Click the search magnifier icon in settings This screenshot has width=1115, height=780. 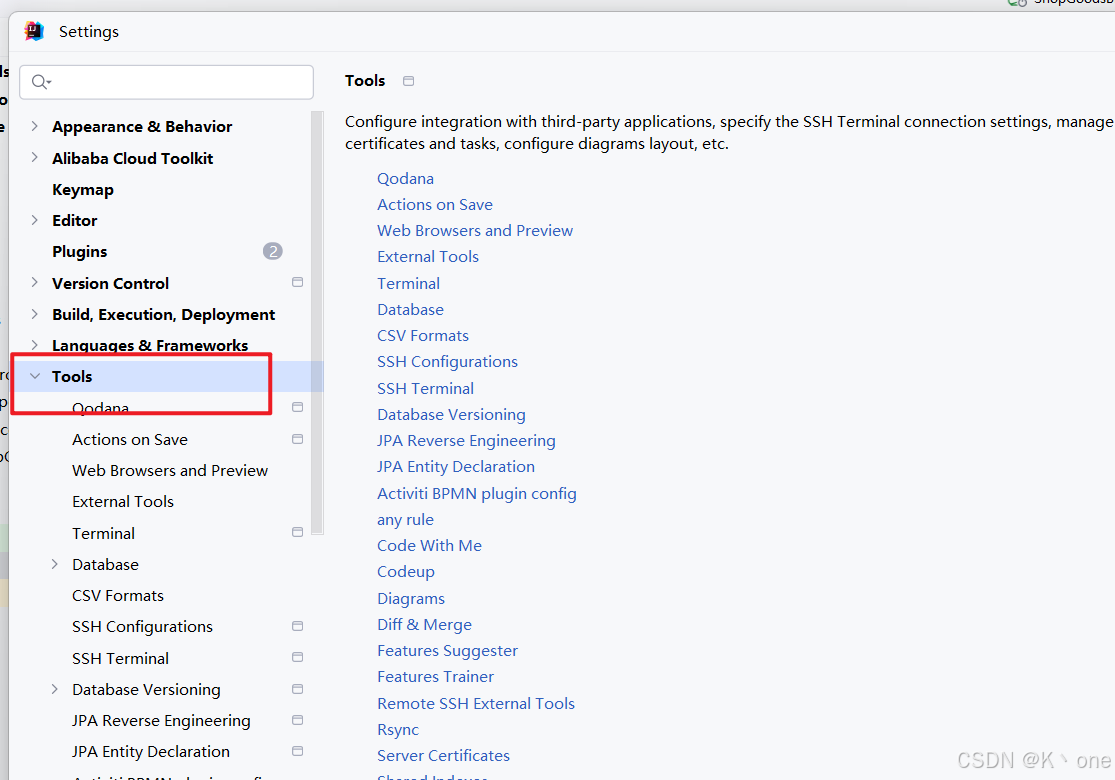click(x=41, y=82)
